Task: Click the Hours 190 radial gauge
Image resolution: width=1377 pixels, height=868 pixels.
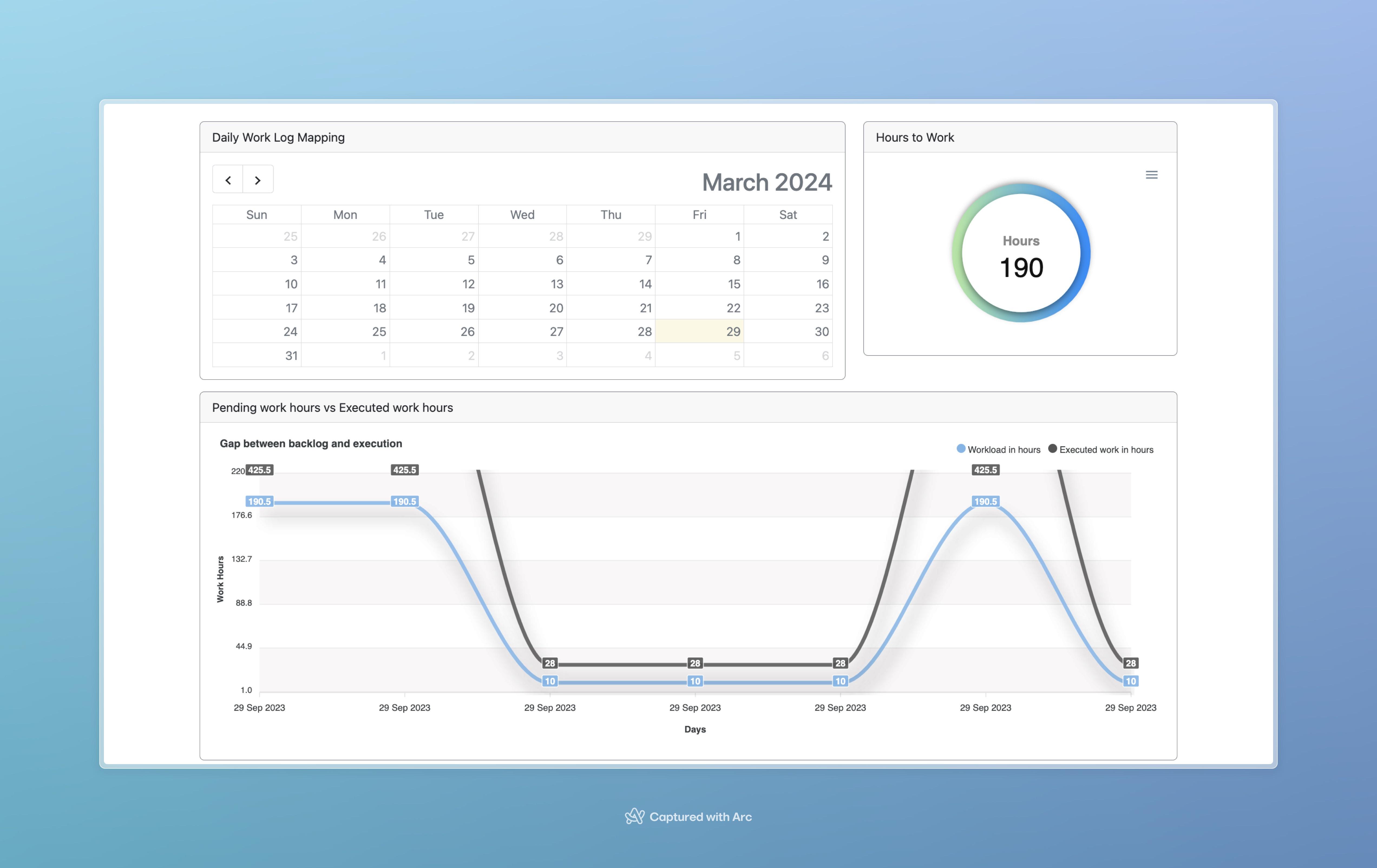Action: point(1021,253)
